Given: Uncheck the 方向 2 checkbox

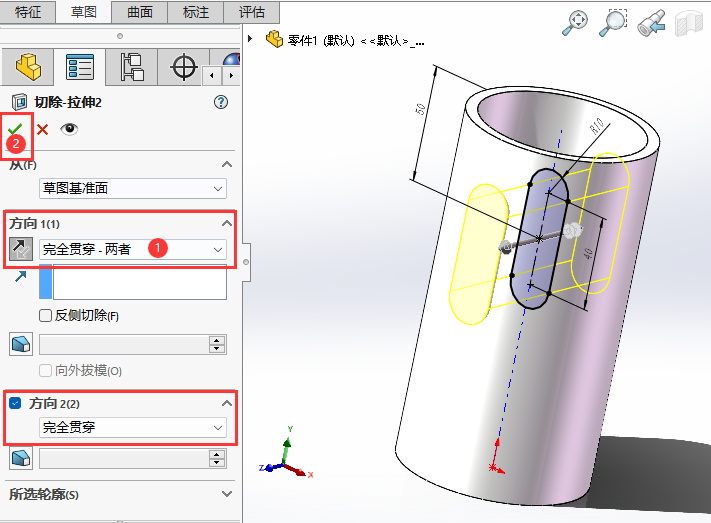Looking at the screenshot, I should (x=15, y=403).
